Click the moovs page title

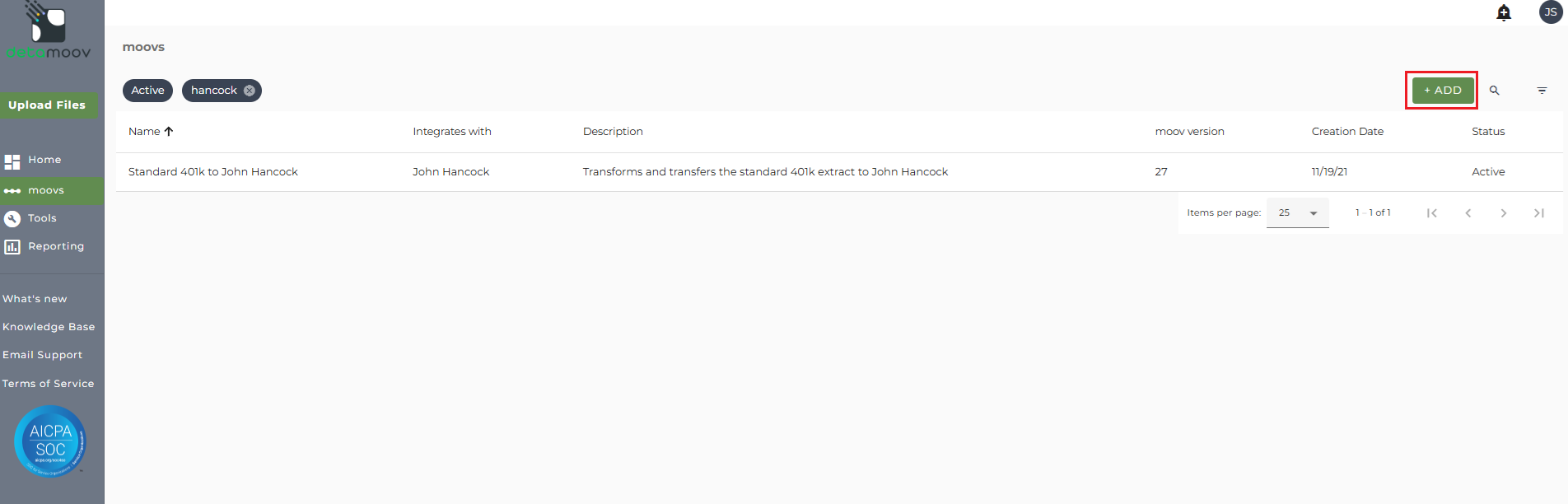(143, 47)
